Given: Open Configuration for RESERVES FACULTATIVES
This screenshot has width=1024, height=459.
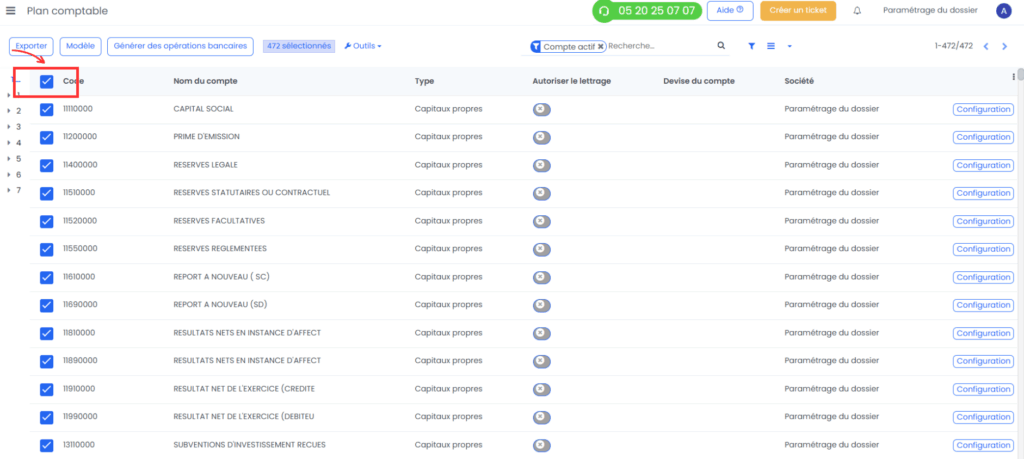Looking at the screenshot, I should (984, 221).
